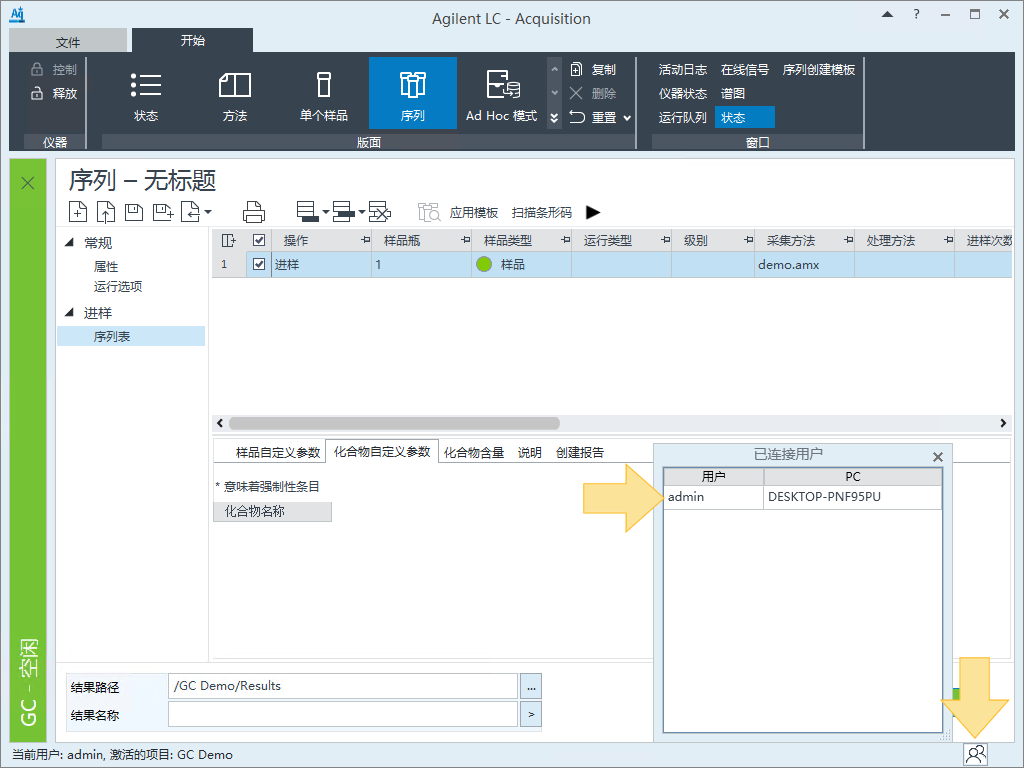Screen dimensions: 1024x768
Task: Select 运行选项 in the tree
Action: point(118,287)
